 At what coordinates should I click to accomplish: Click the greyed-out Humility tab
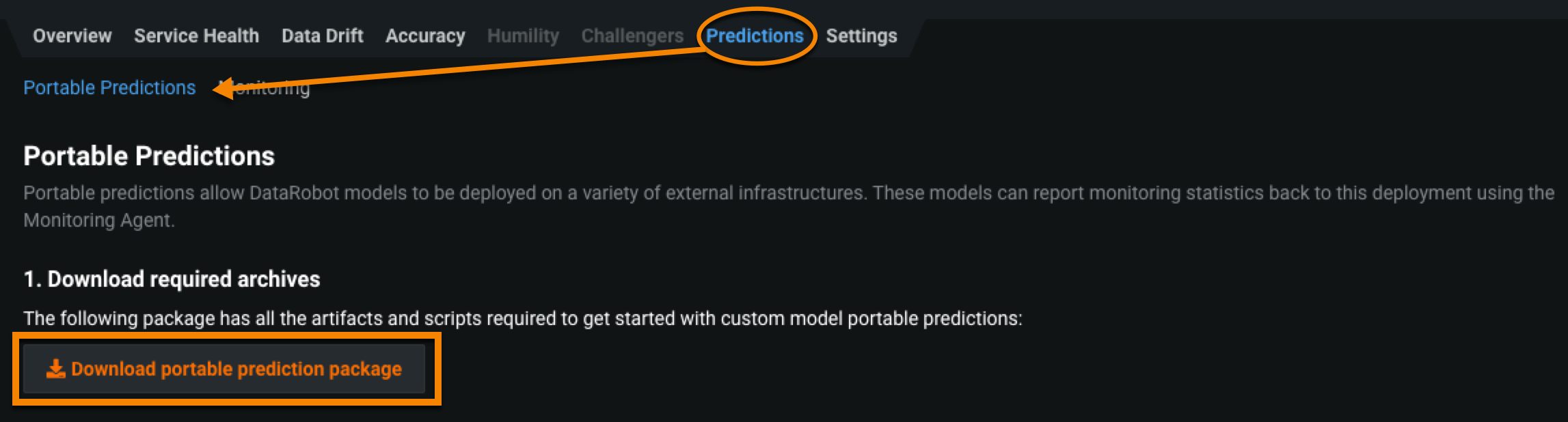(523, 36)
